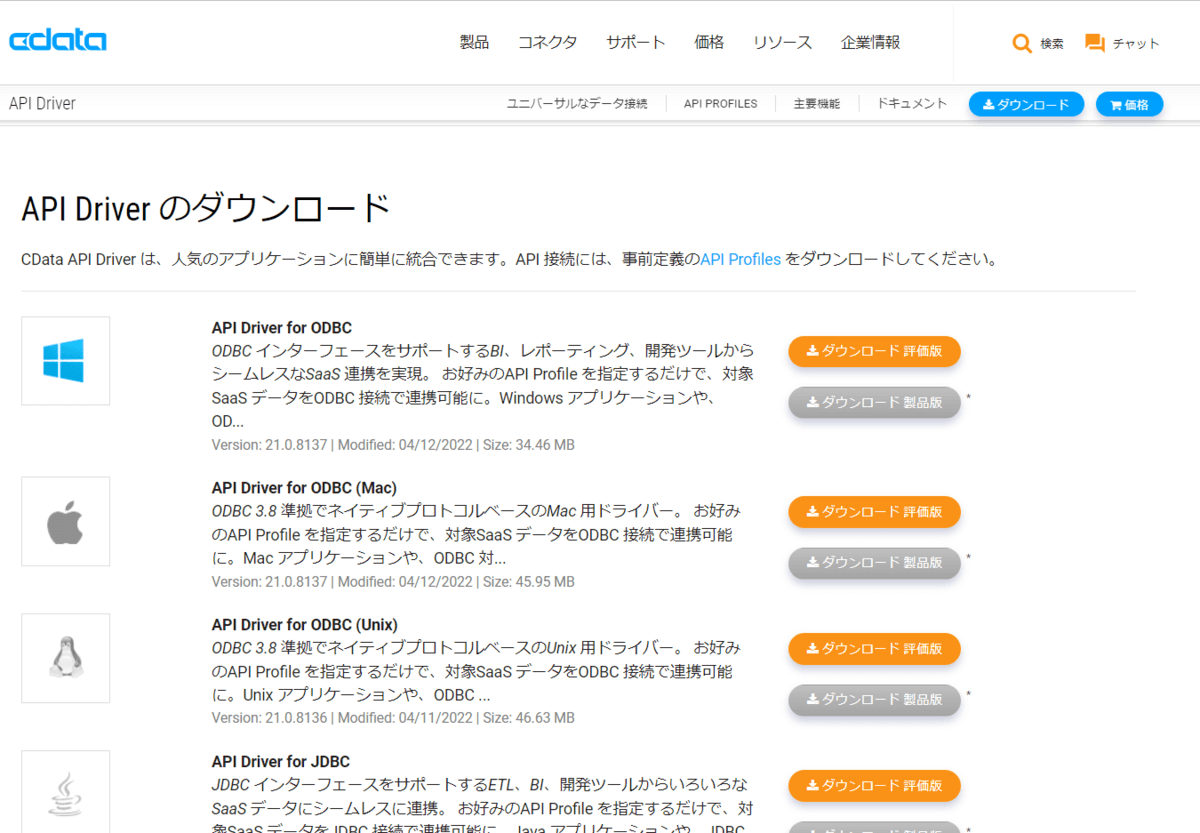Click the 検索 text label
Screen dimensions: 1200x833
tap(1052, 44)
